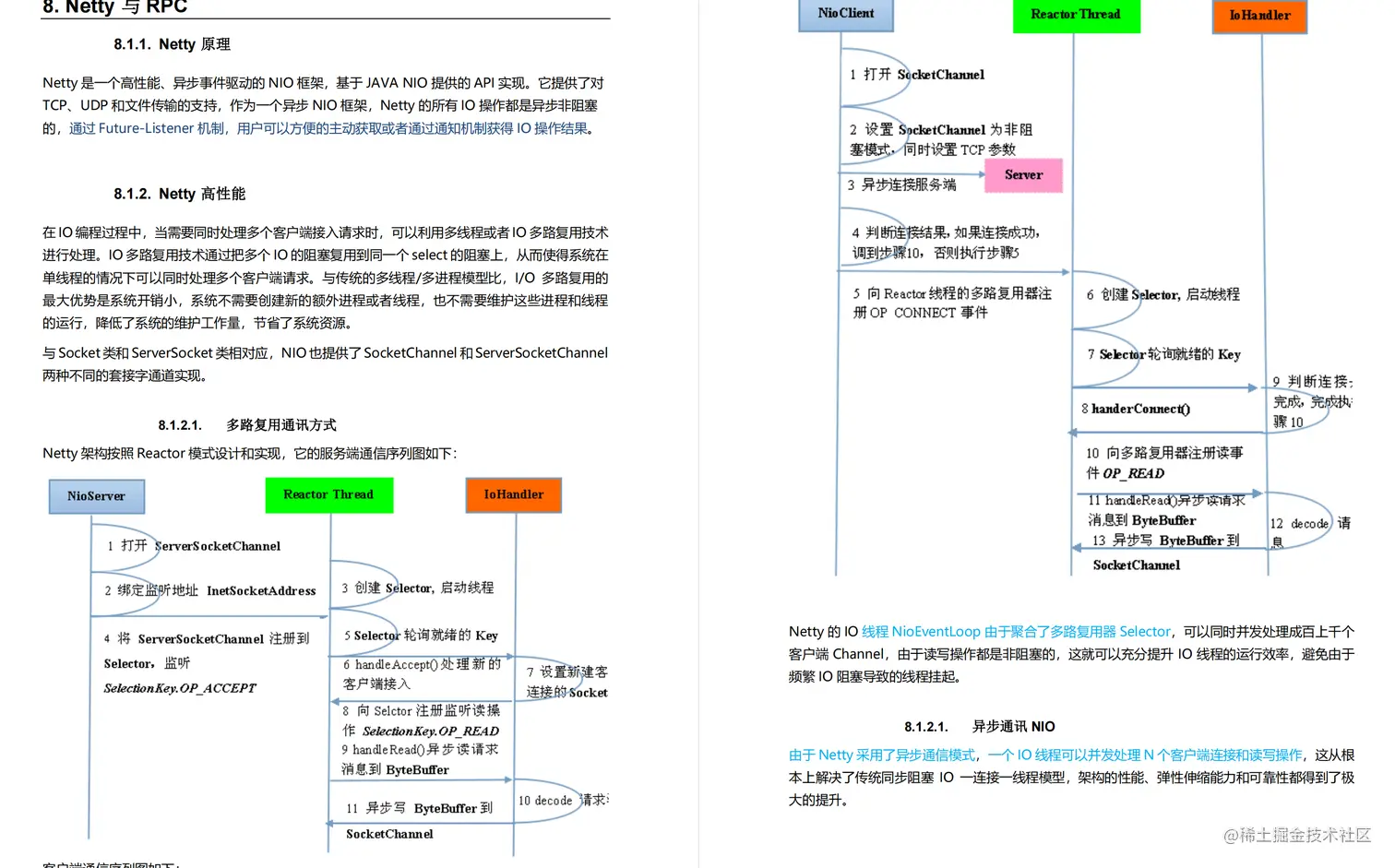
Task: Click step "2 绑定监听地址 InetSocketAddress"
Action: click(210, 590)
